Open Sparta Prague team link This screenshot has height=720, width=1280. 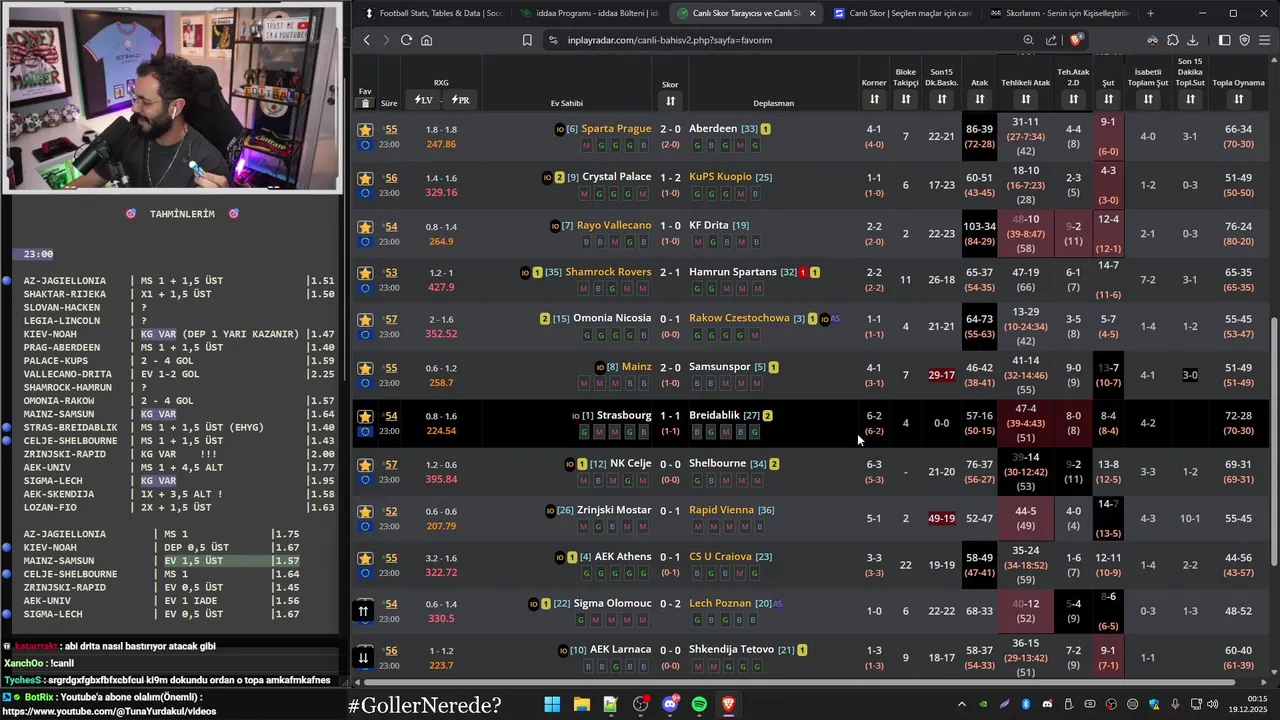(x=616, y=129)
